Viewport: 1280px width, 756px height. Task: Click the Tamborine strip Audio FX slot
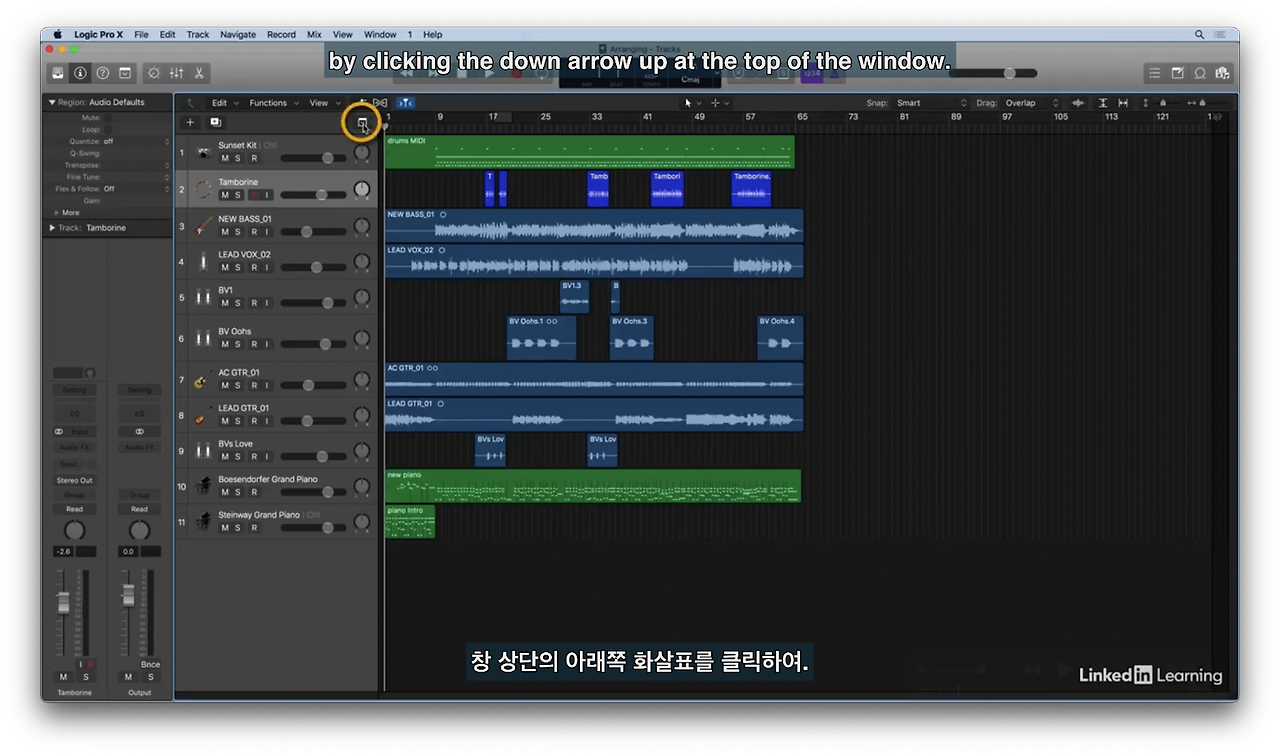coord(74,447)
